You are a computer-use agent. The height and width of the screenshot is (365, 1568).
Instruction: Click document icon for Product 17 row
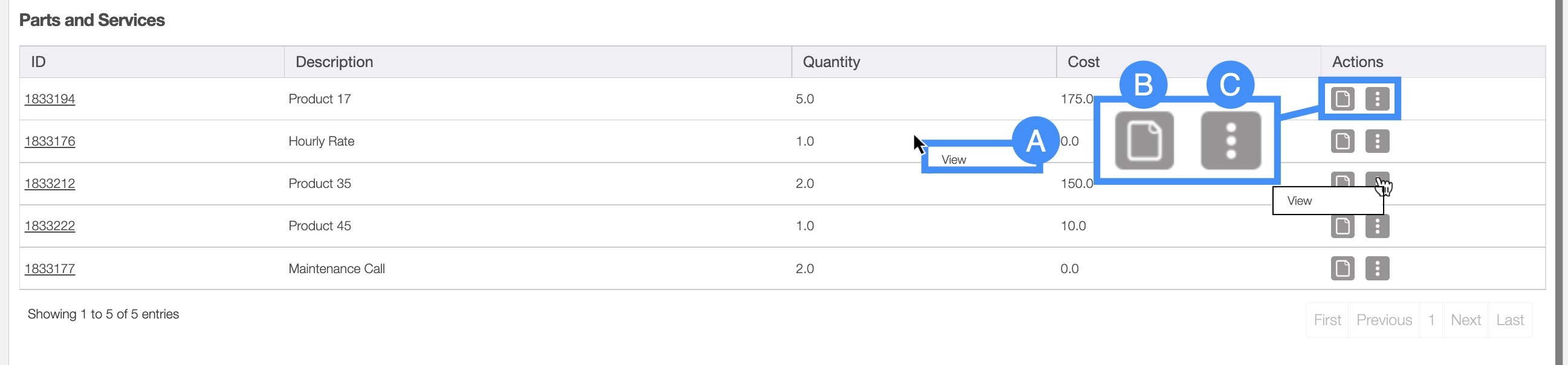coord(1342,99)
